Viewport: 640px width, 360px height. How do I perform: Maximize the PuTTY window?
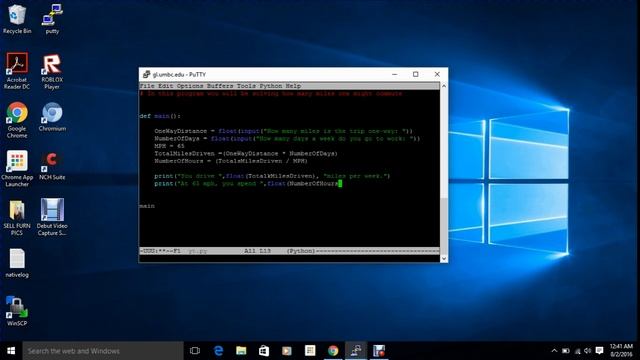(416, 74)
